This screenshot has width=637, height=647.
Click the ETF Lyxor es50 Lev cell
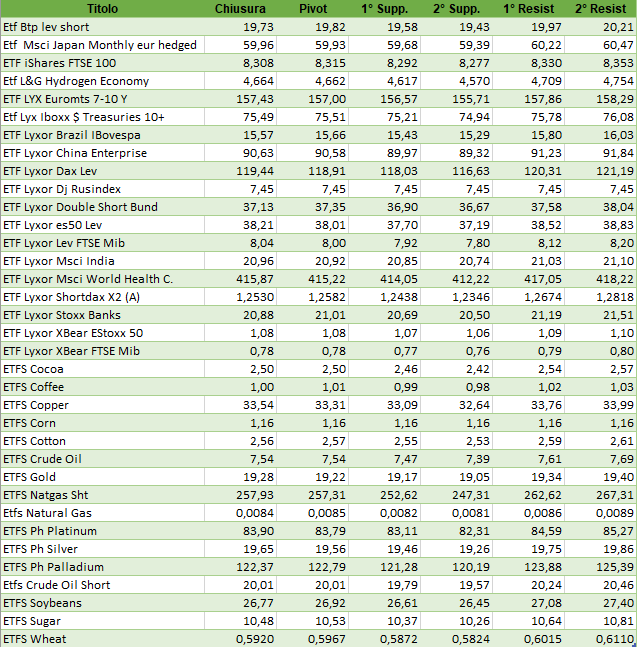pos(102,225)
